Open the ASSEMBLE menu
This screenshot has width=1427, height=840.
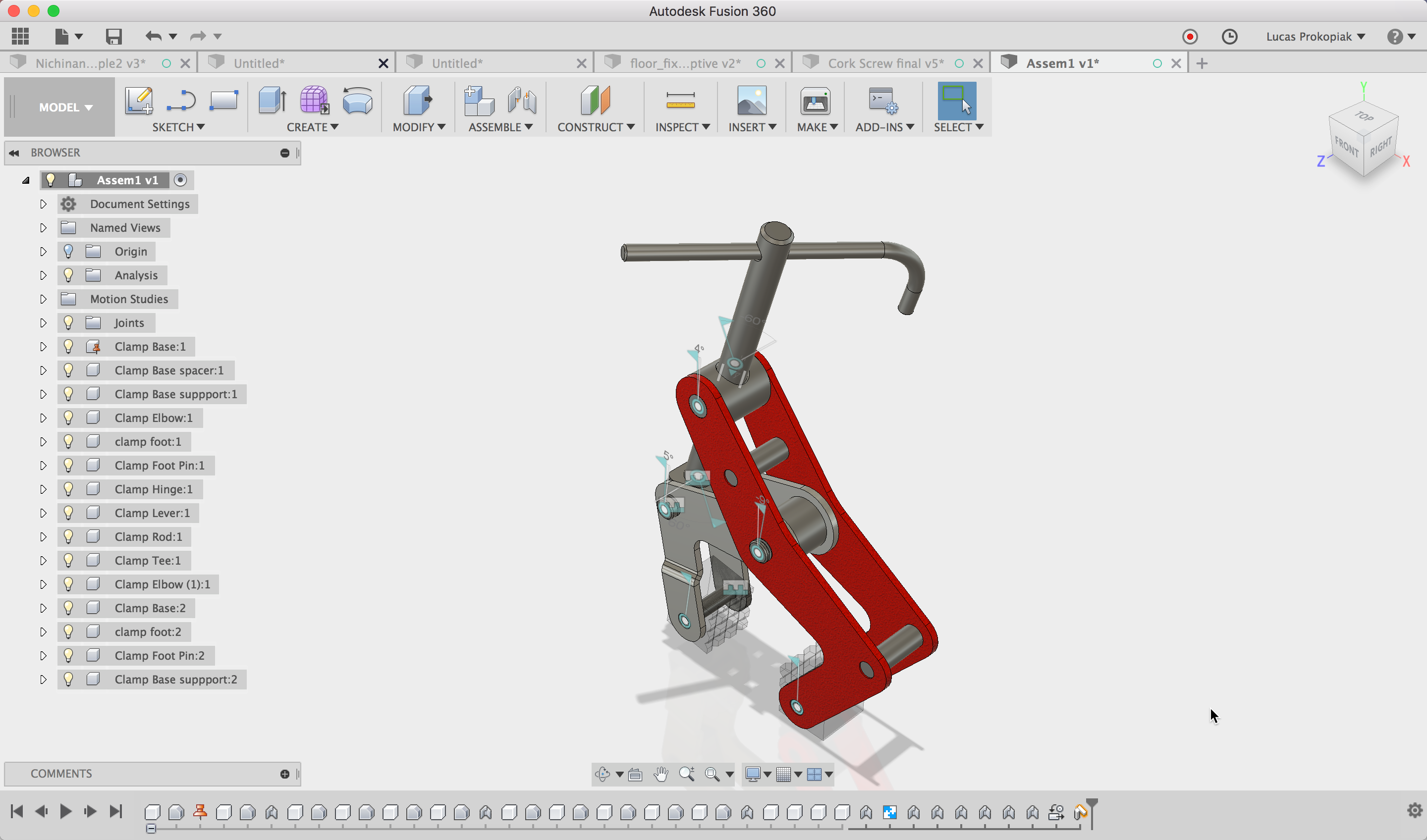pos(500,127)
